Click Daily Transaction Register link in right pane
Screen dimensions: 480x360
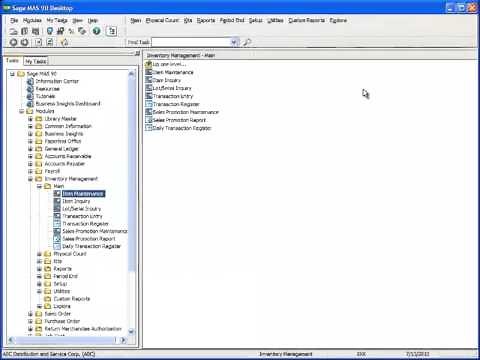tap(182, 128)
